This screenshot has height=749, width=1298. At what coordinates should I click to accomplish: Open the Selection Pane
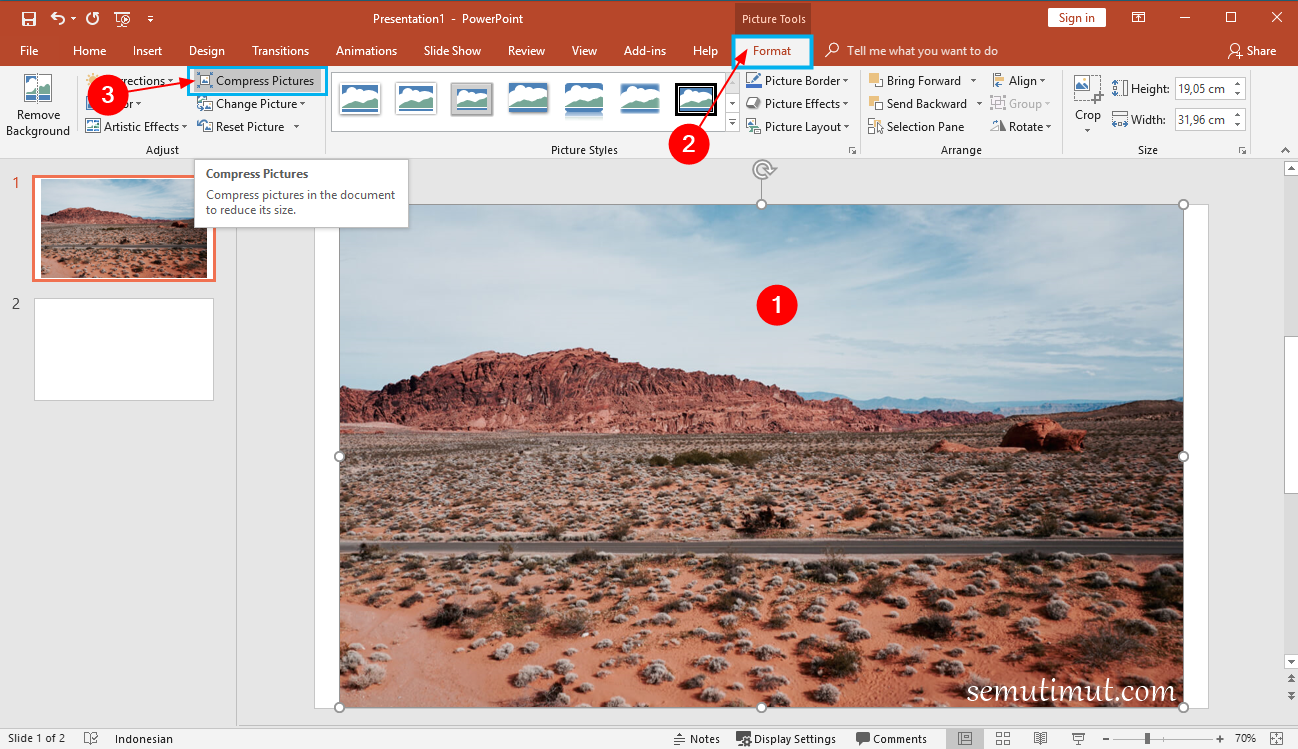916,127
